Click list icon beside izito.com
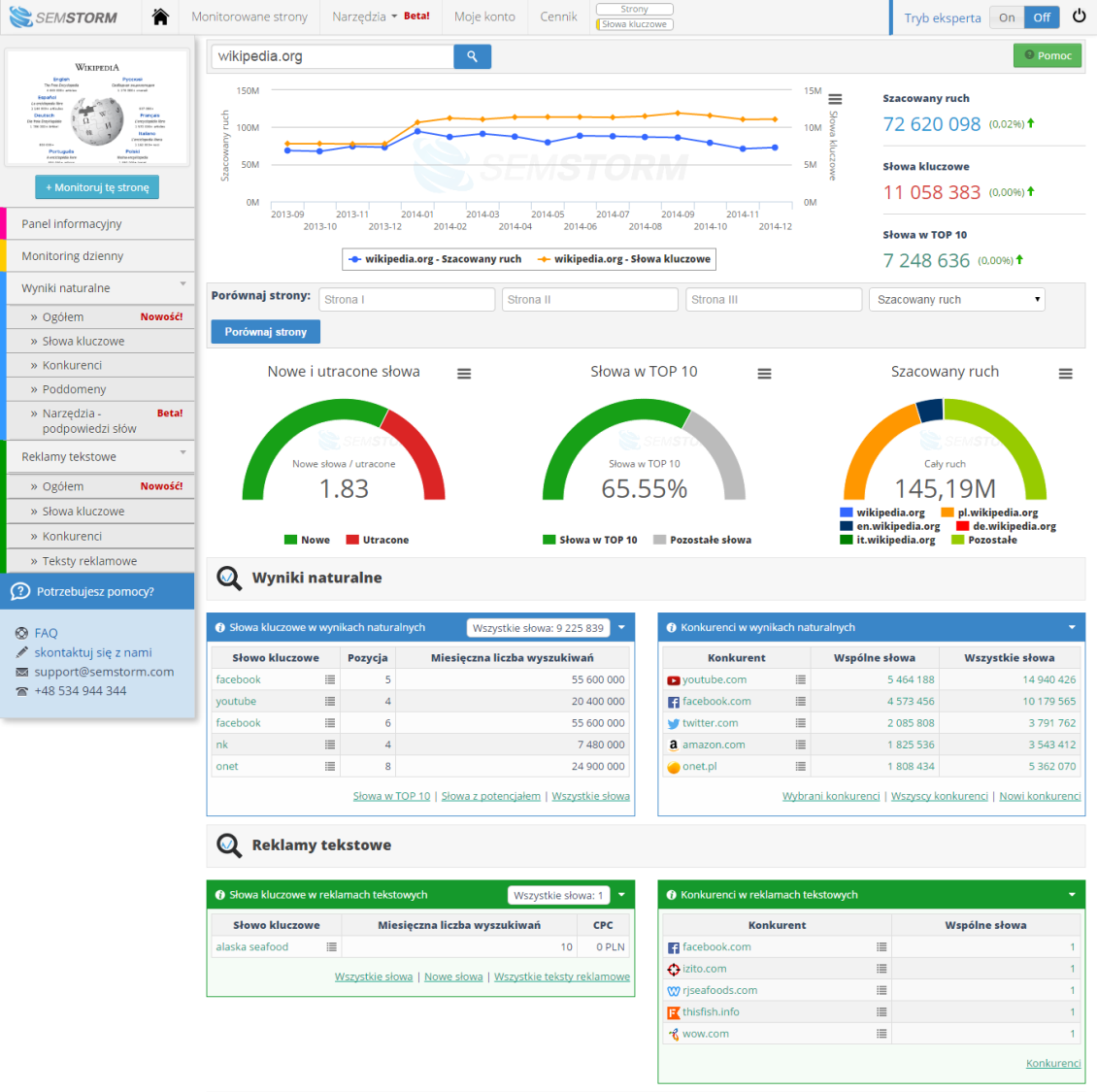This screenshot has width=1097, height=1092. (x=881, y=968)
